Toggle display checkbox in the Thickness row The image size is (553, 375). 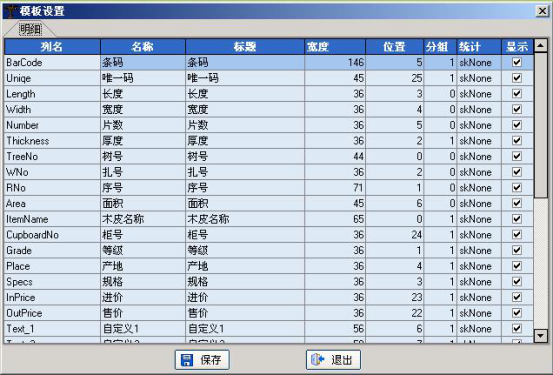517,141
